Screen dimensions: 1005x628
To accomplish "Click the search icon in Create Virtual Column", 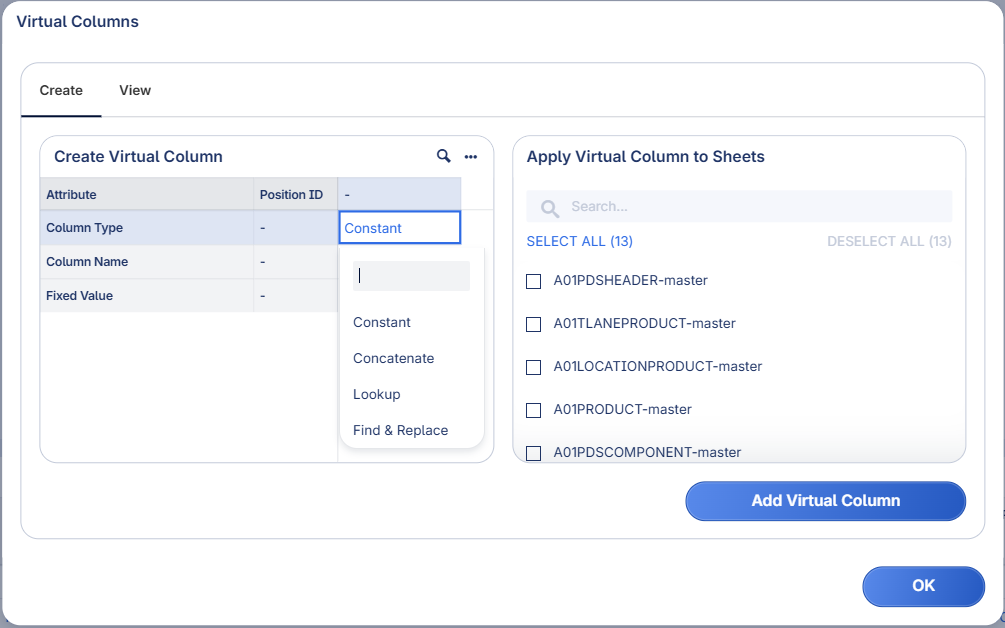I will pyautogui.click(x=444, y=156).
